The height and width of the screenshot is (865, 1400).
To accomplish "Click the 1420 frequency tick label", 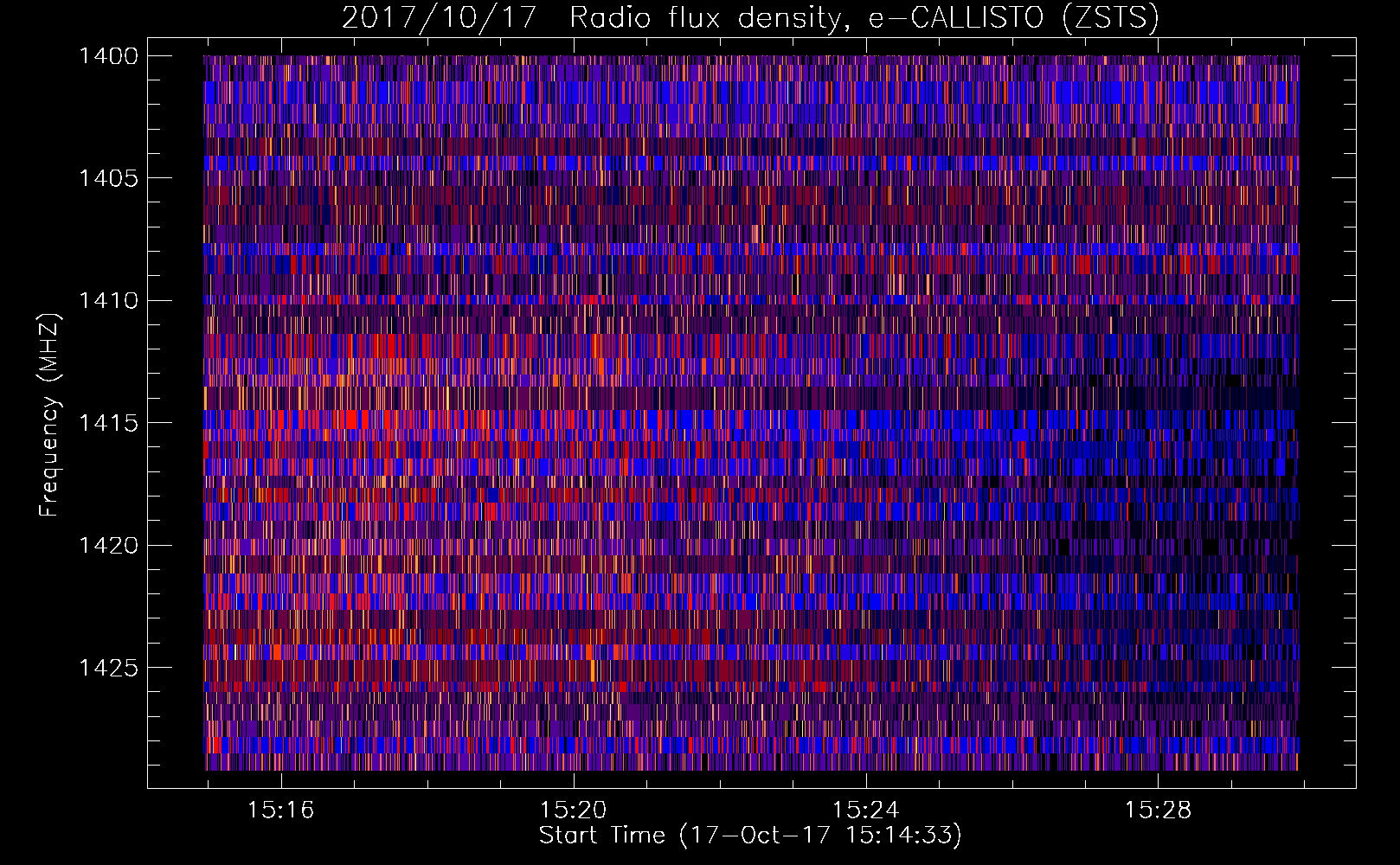I will (108, 546).
